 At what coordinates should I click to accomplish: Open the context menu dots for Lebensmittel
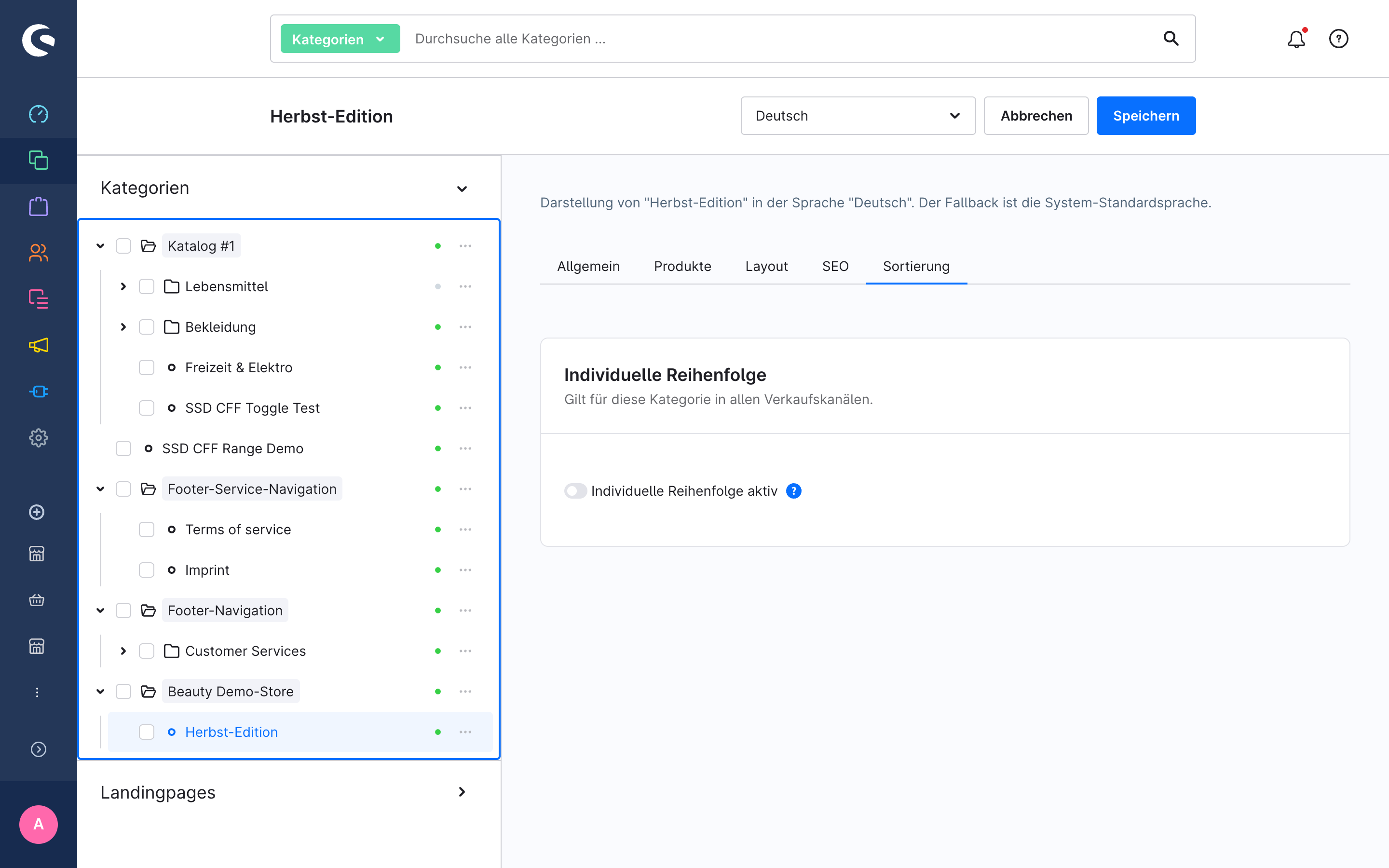(x=465, y=286)
